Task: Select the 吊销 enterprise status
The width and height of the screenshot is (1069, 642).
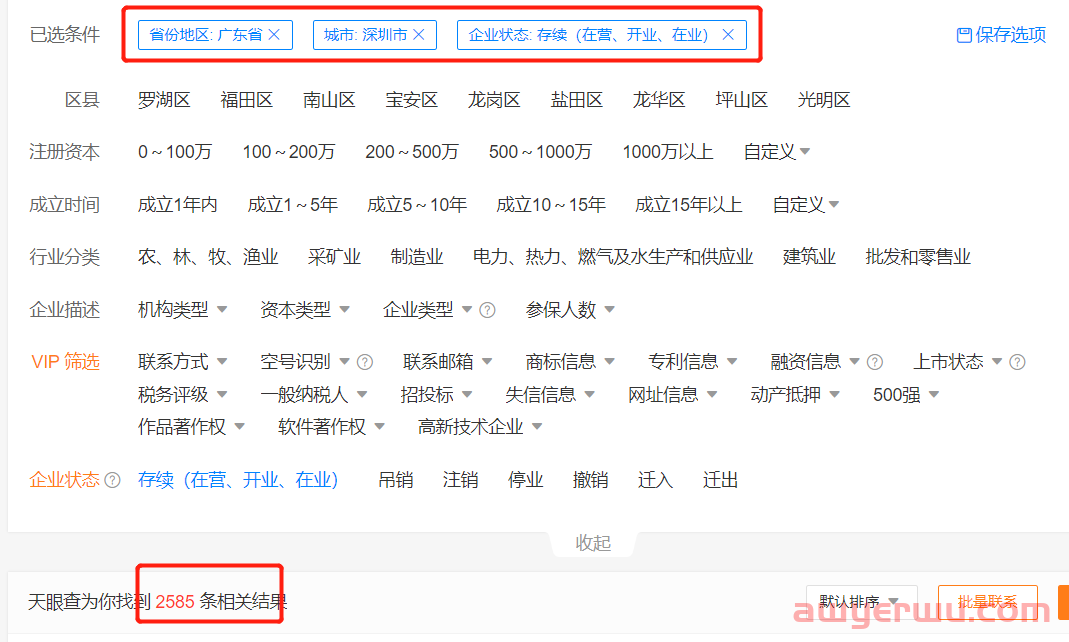Action: (395, 480)
